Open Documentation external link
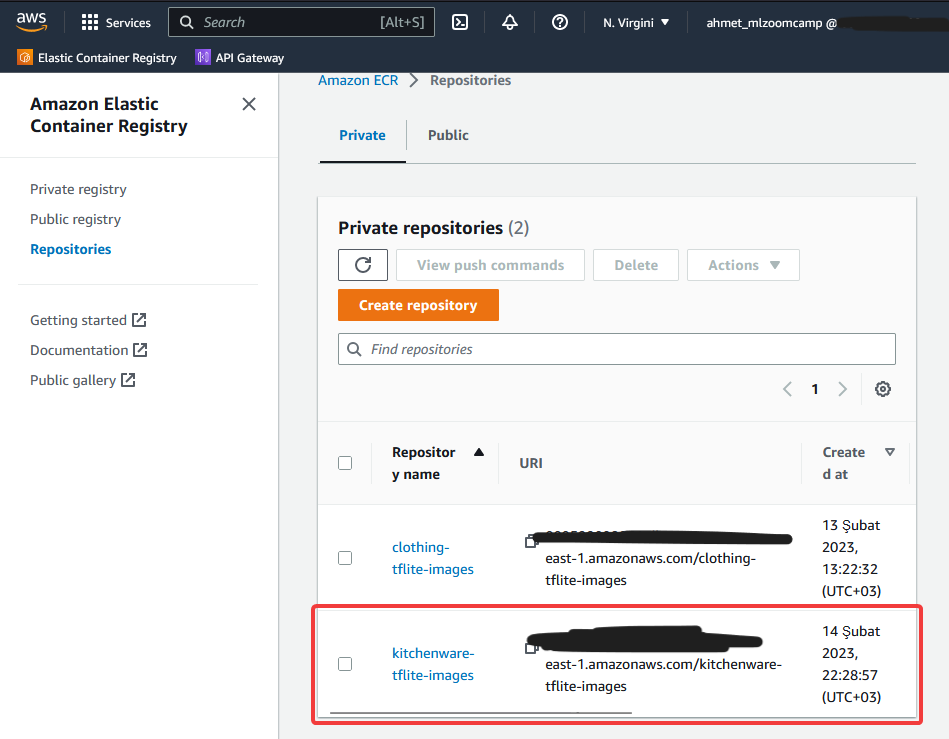The height and width of the screenshot is (739, 949). click(x=89, y=350)
